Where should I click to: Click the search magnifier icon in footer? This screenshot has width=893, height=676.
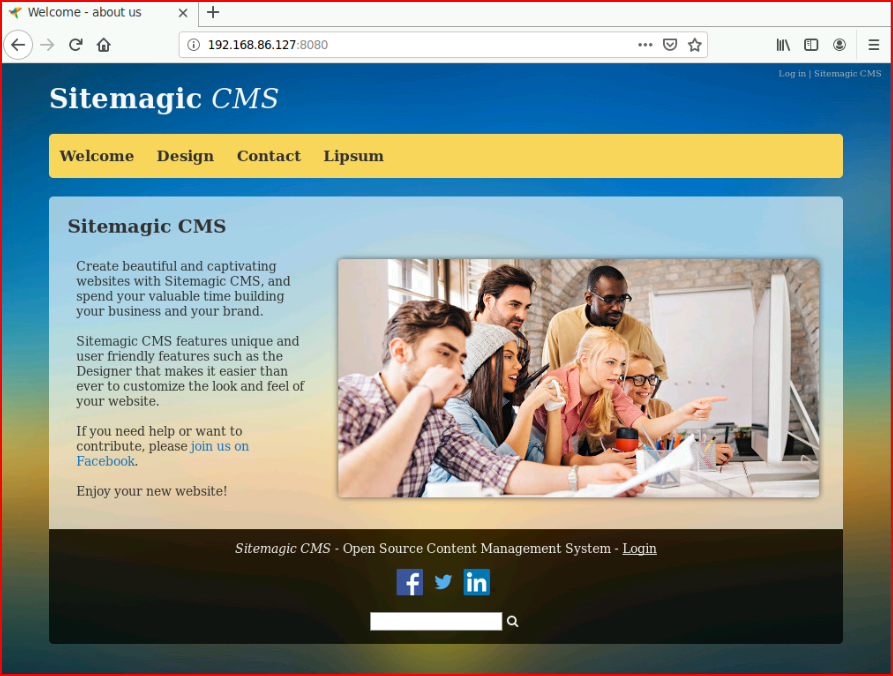513,621
